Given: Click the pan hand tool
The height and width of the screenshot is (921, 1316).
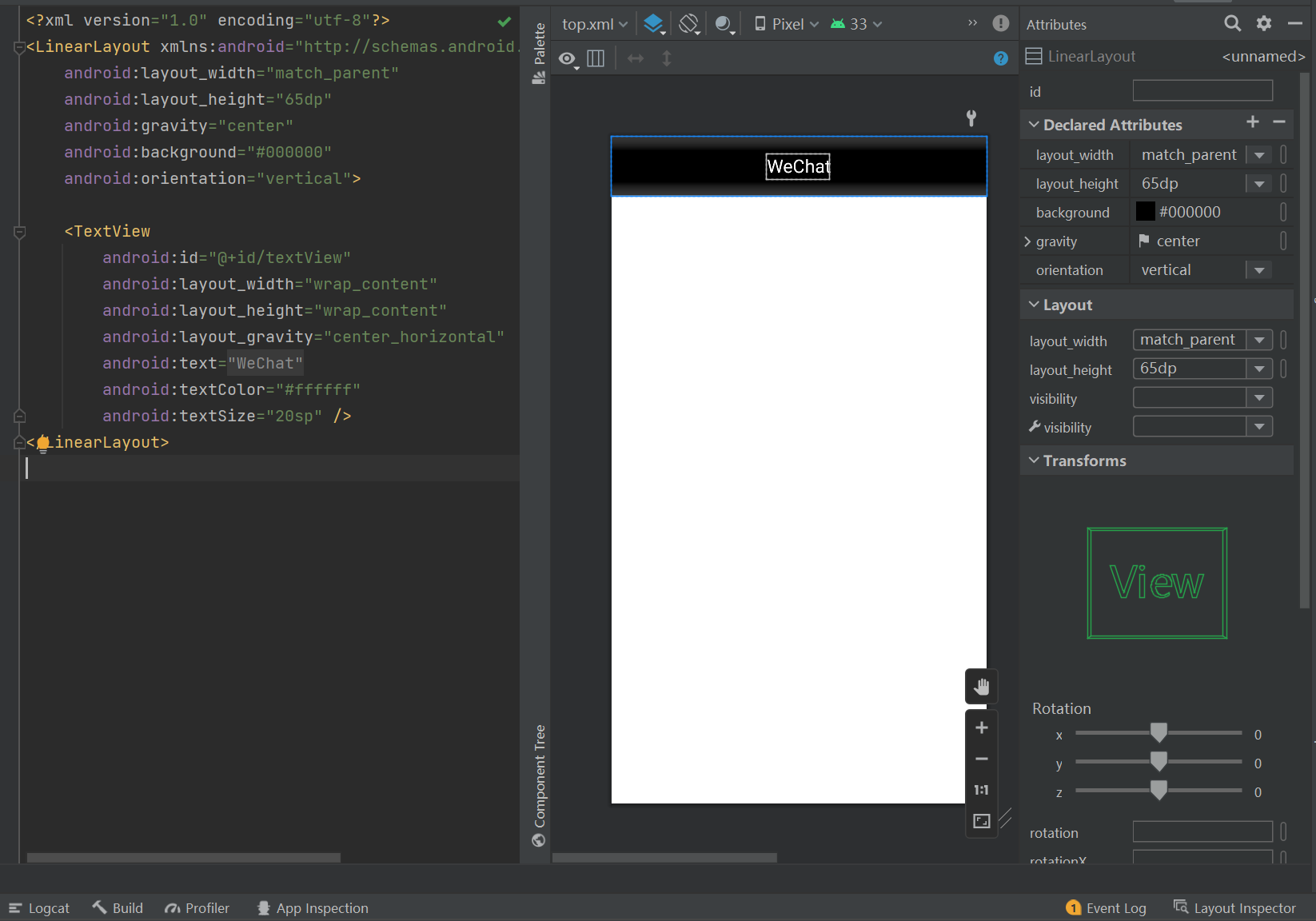Looking at the screenshot, I should coord(981,687).
